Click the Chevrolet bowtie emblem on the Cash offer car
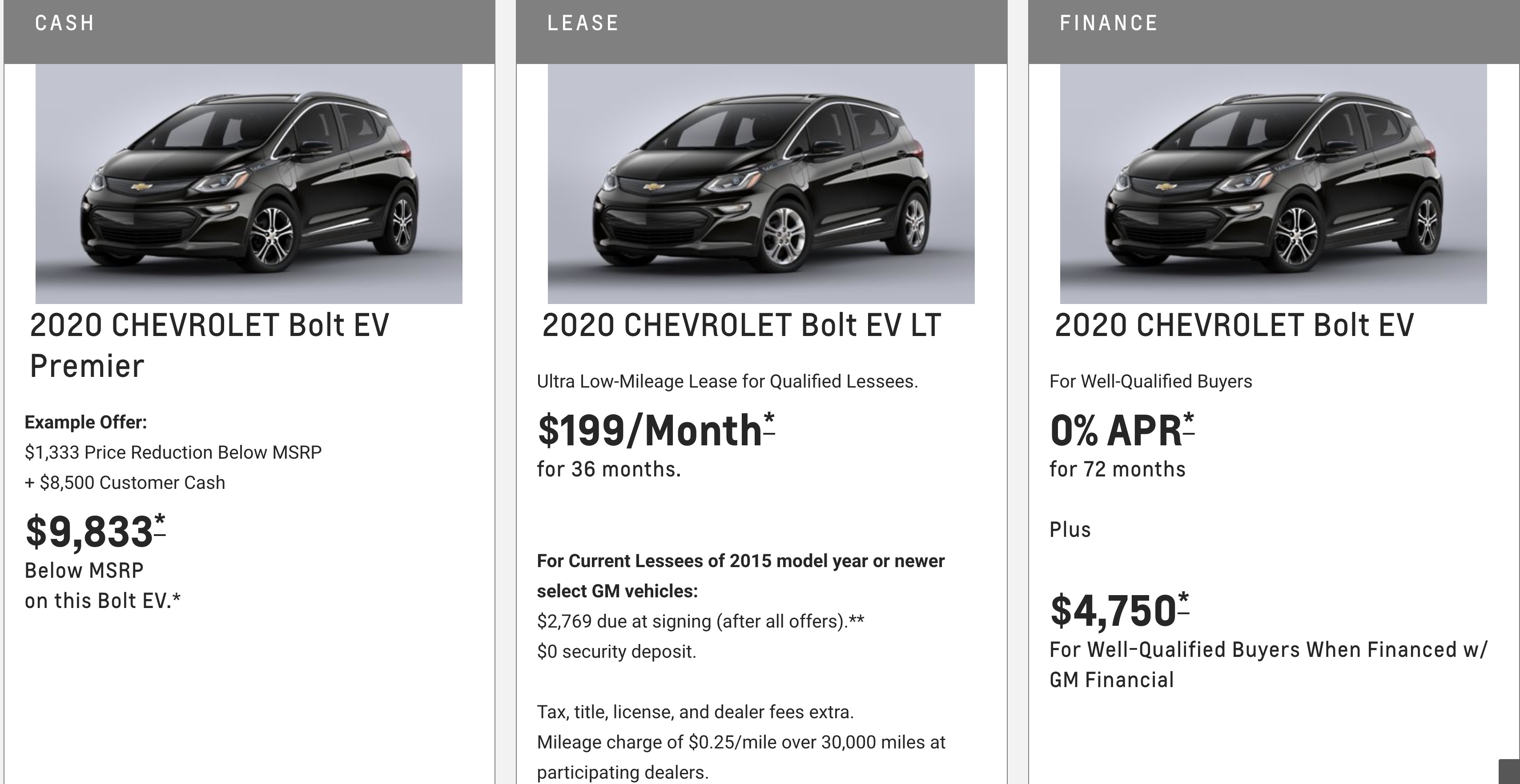The height and width of the screenshot is (784, 1520). (x=141, y=187)
